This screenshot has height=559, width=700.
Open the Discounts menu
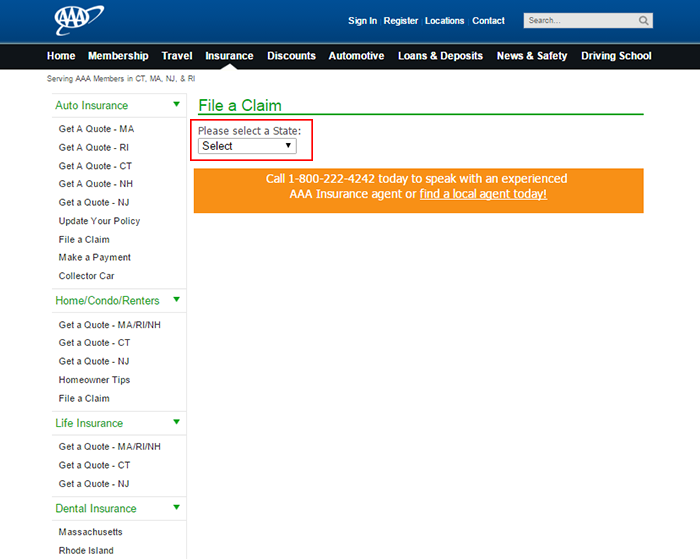pyautogui.click(x=291, y=56)
